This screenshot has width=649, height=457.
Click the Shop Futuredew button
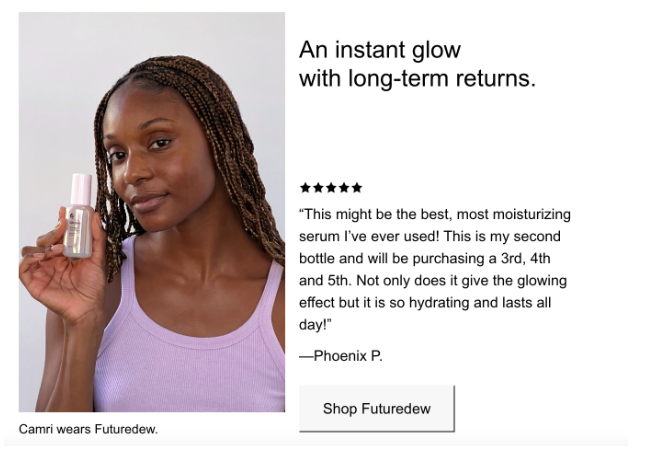tap(376, 408)
